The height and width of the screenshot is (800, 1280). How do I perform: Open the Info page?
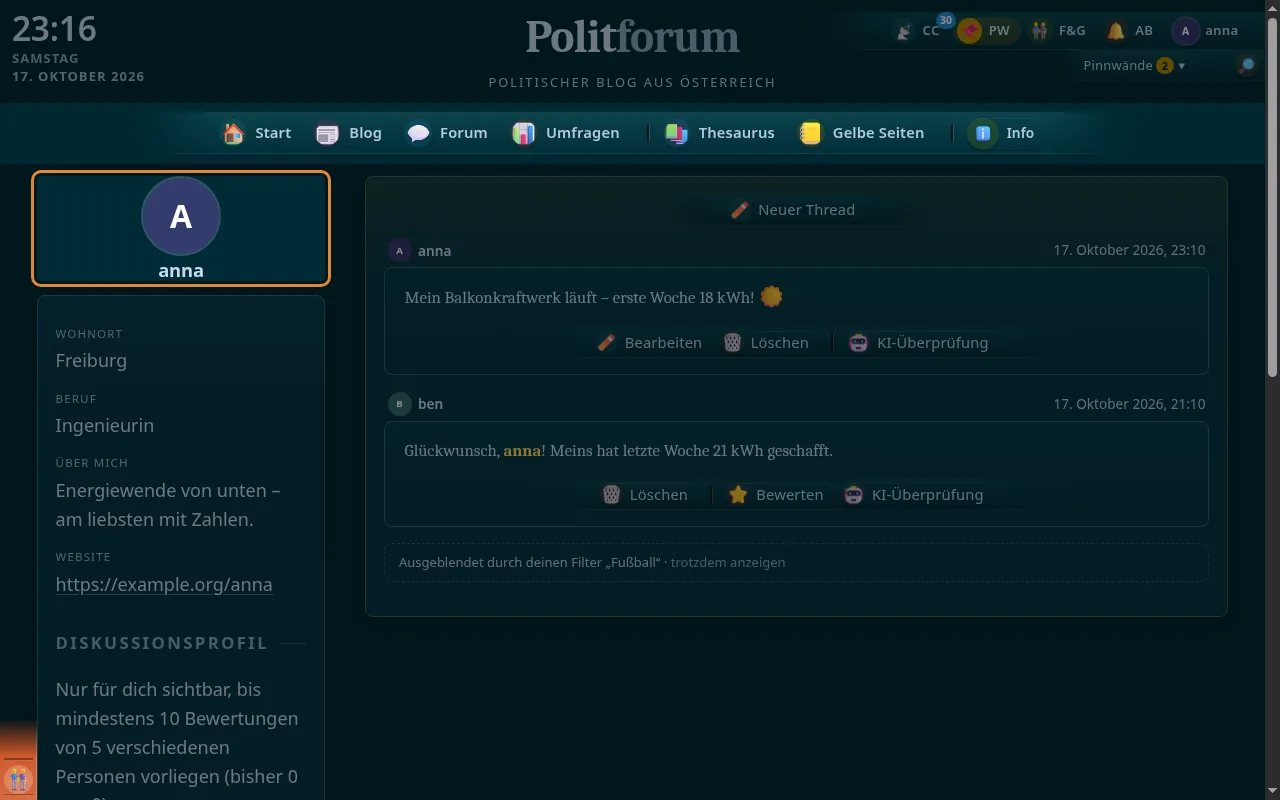point(1003,133)
